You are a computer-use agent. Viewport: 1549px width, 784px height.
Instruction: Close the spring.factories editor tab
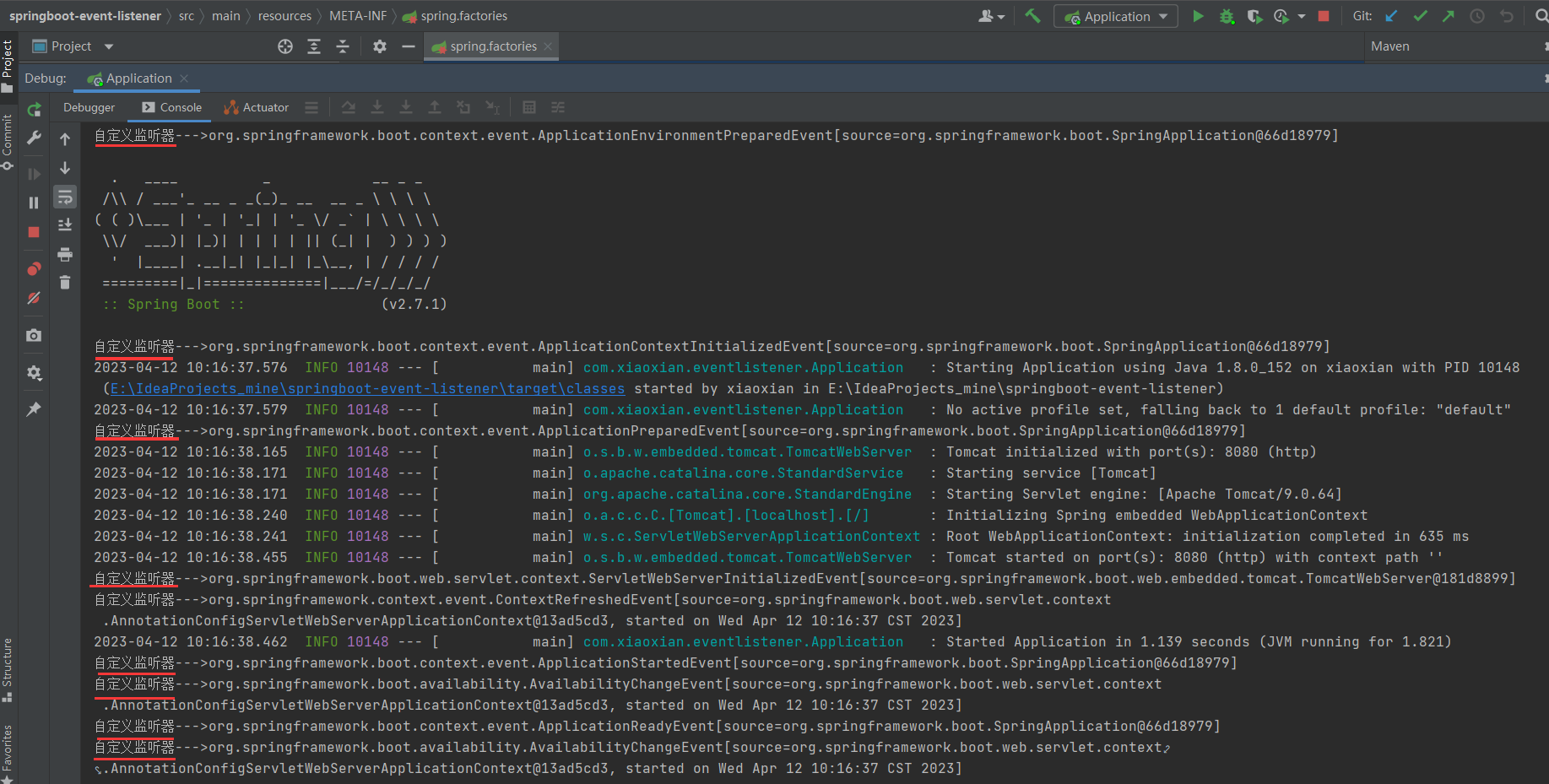point(548,46)
